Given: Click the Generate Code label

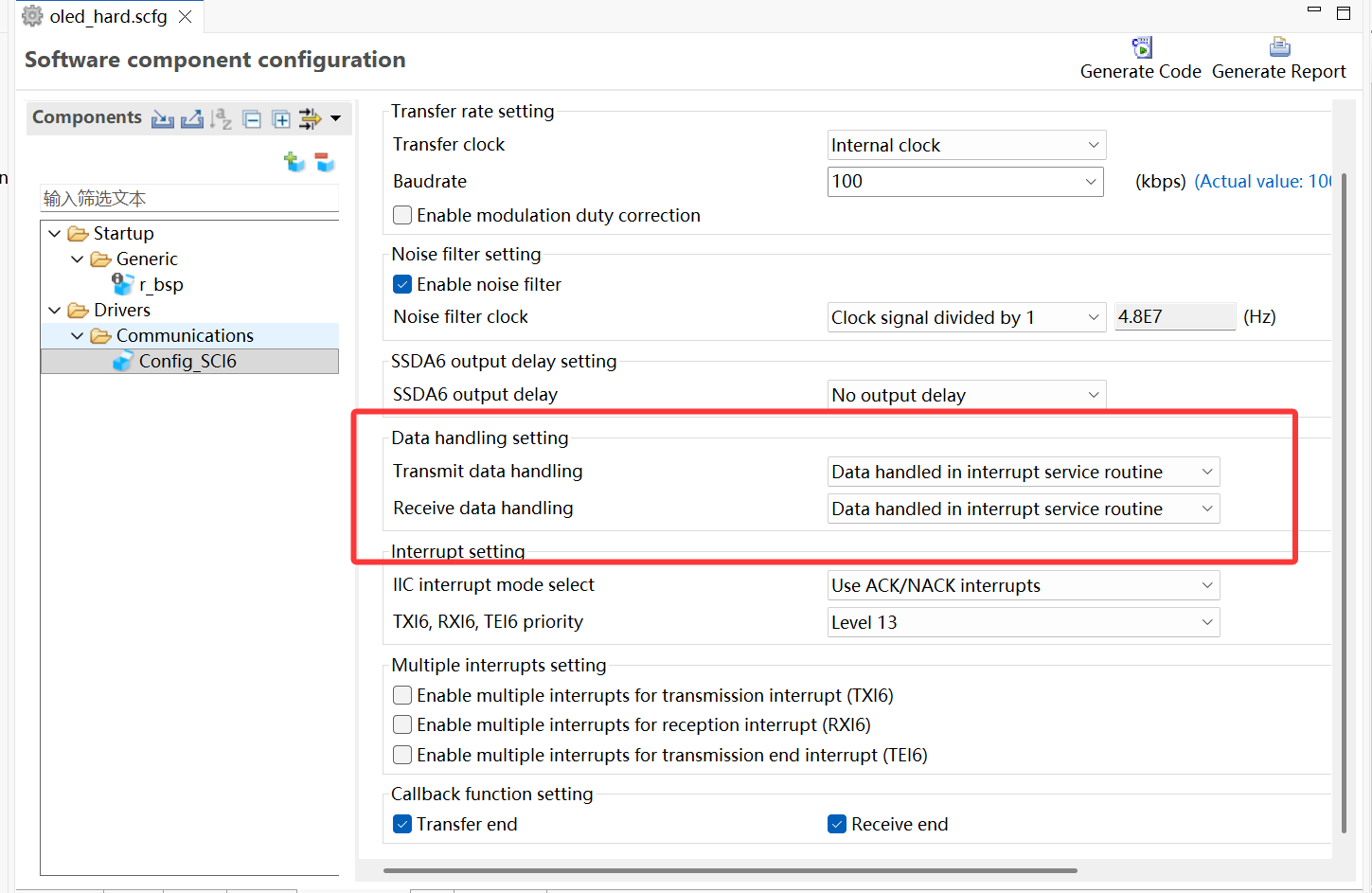Looking at the screenshot, I should (1140, 72).
